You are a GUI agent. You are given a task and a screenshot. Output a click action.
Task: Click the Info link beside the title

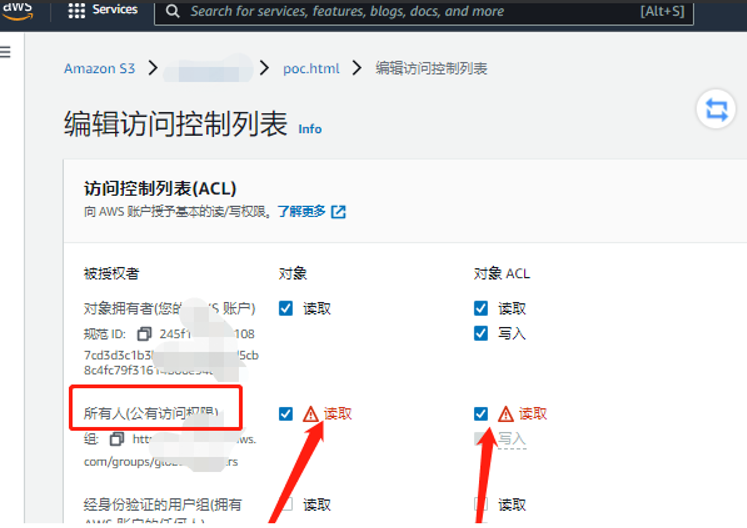point(310,129)
